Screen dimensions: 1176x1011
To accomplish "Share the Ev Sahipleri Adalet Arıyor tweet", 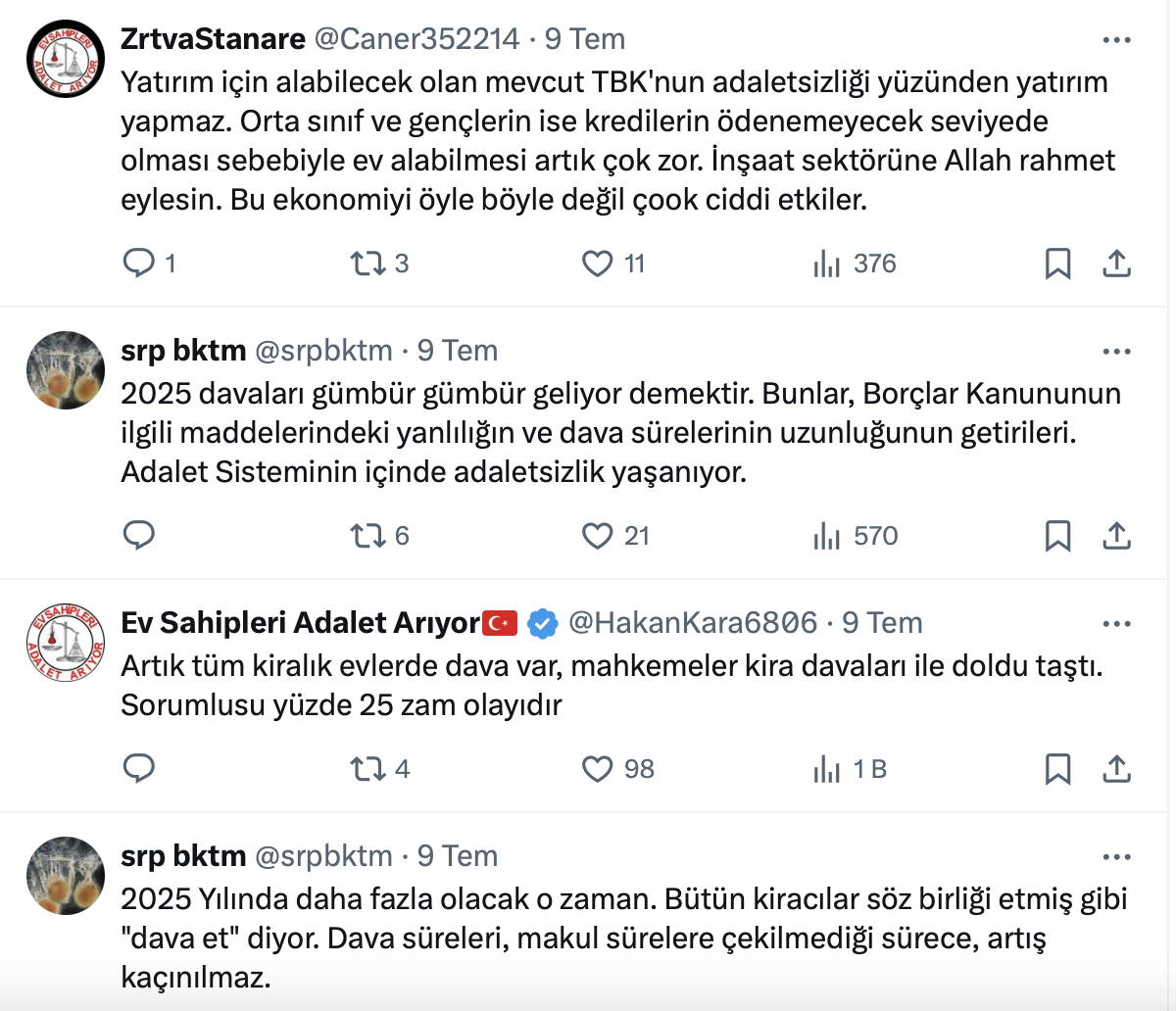I will point(1117,768).
